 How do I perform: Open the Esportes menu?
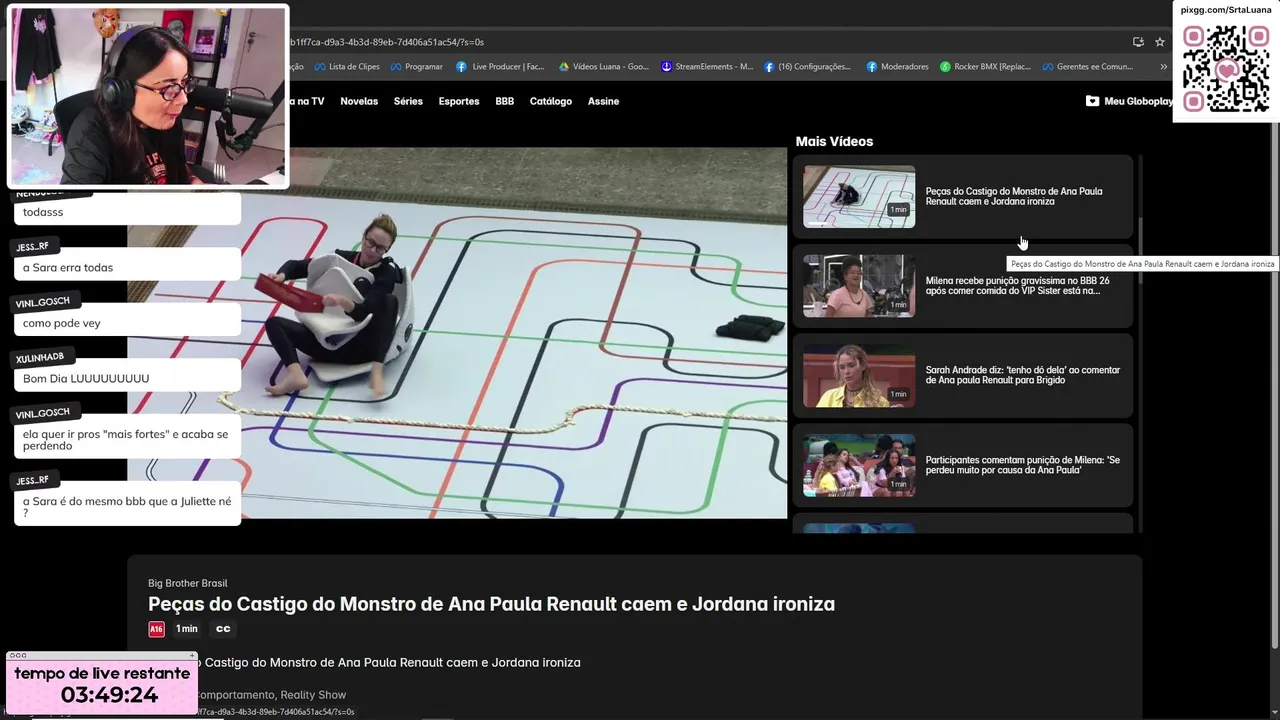(x=459, y=101)
